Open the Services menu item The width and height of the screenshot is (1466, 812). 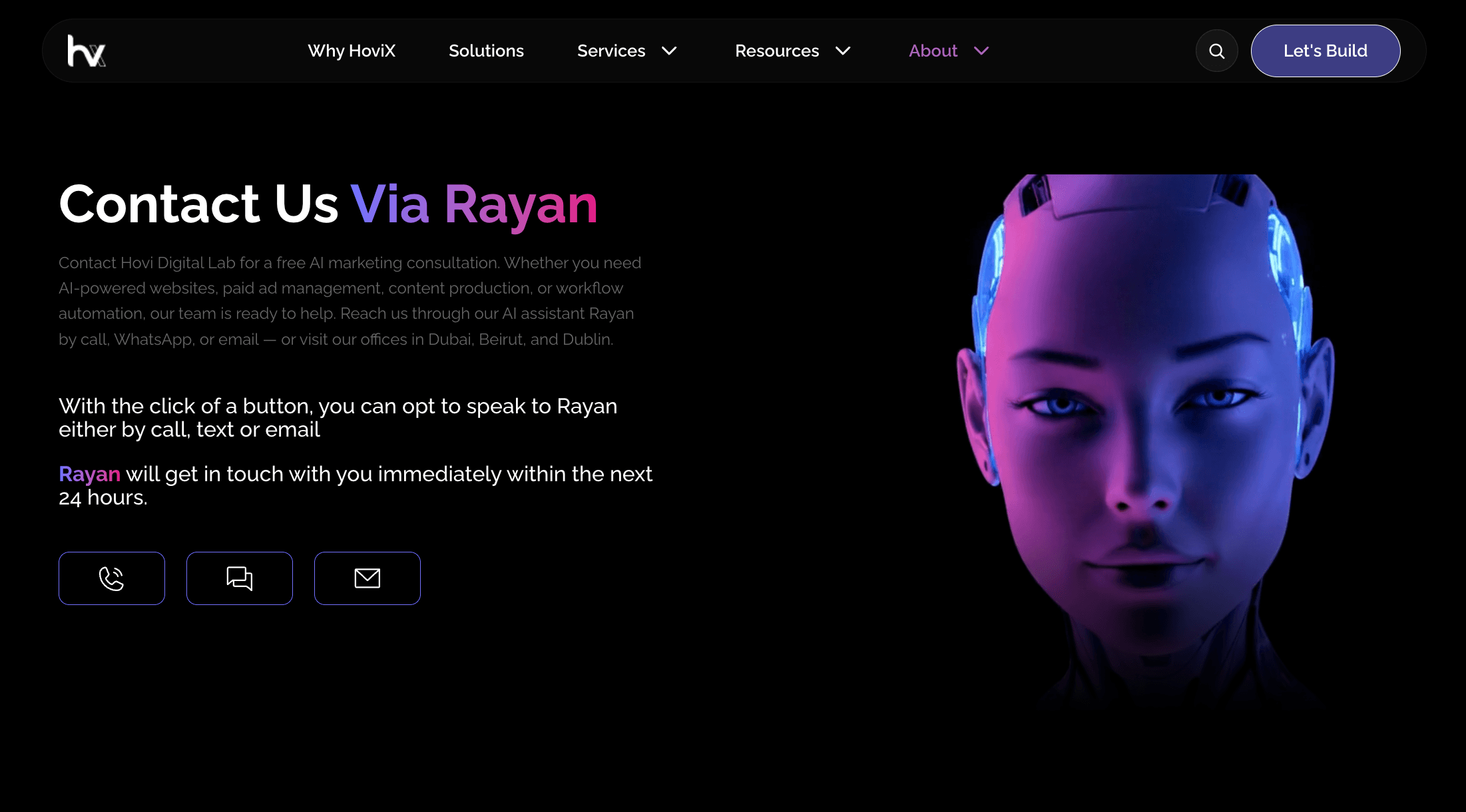[611, 51]
